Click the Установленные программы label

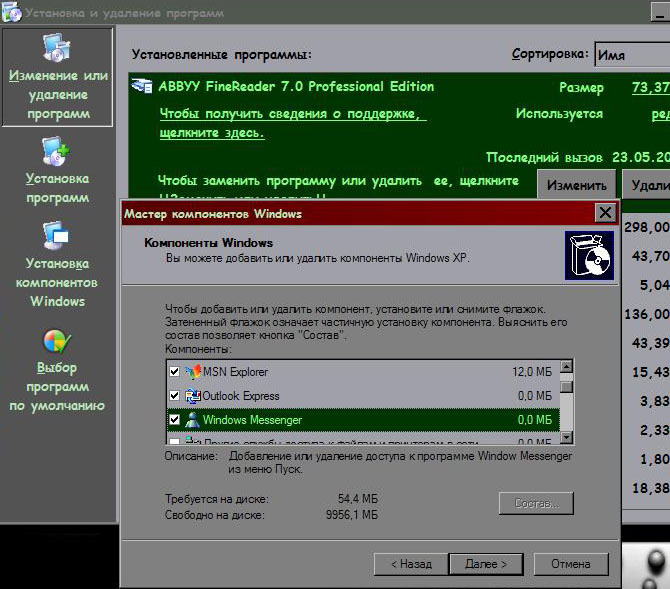coord(222,55)
